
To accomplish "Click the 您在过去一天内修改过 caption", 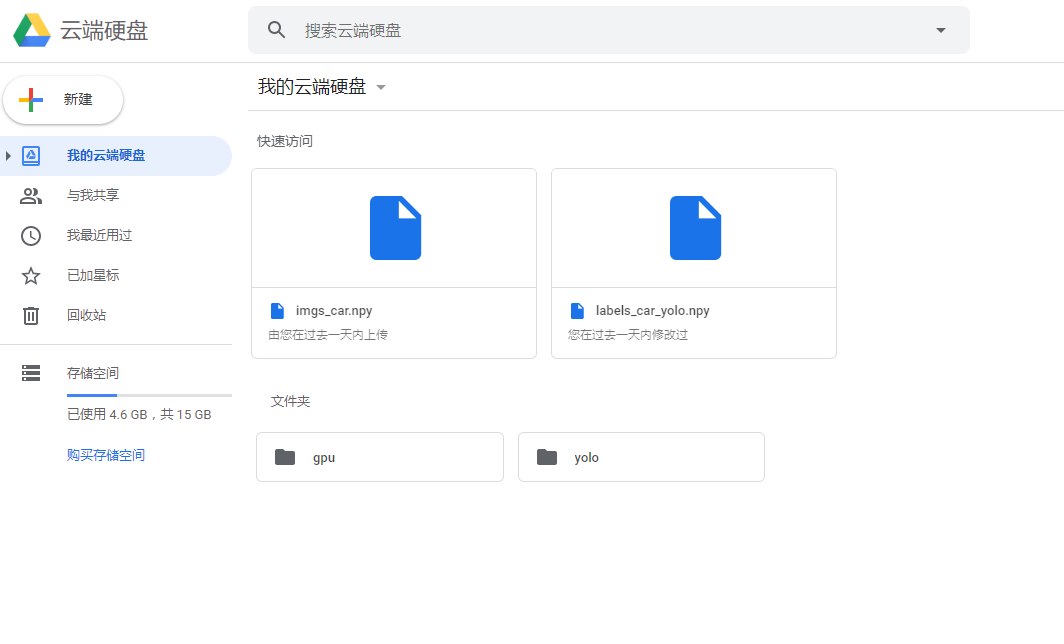I will tap(628, 335).
